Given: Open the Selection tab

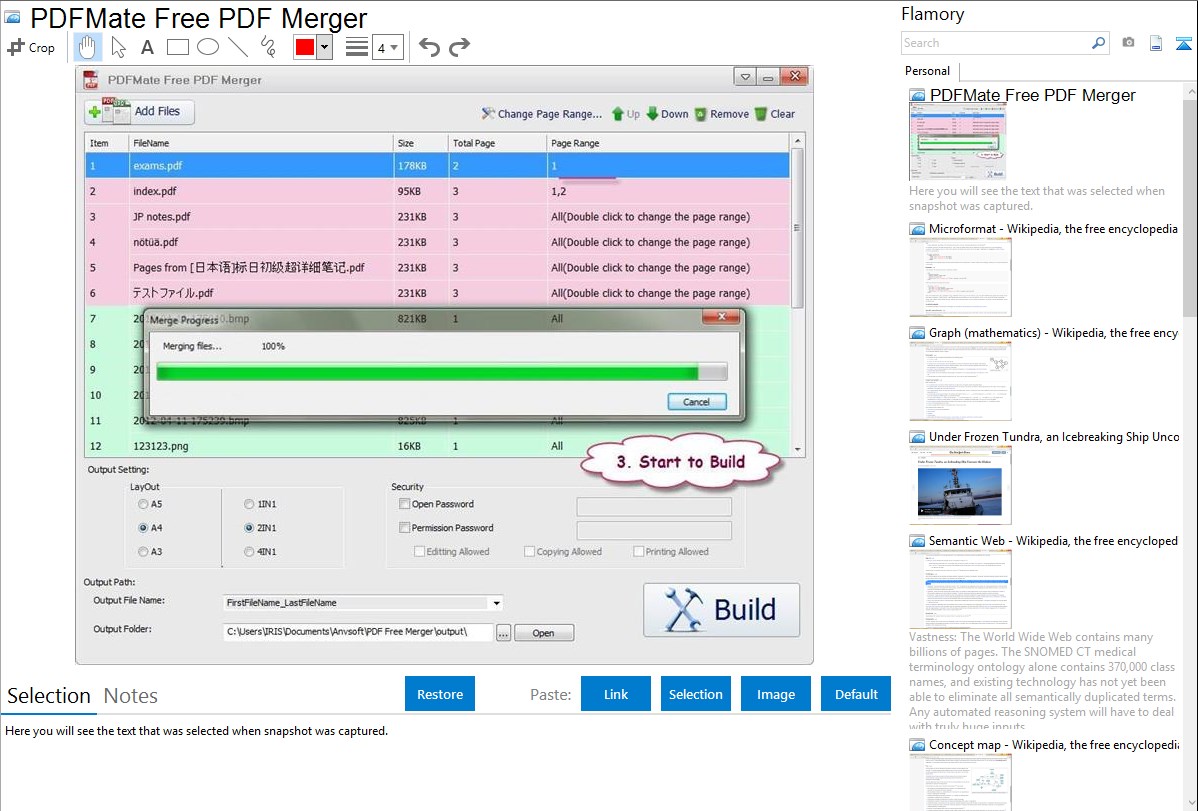Looking at the screenshot, I should pyautogui.click(x=49, y=696).
